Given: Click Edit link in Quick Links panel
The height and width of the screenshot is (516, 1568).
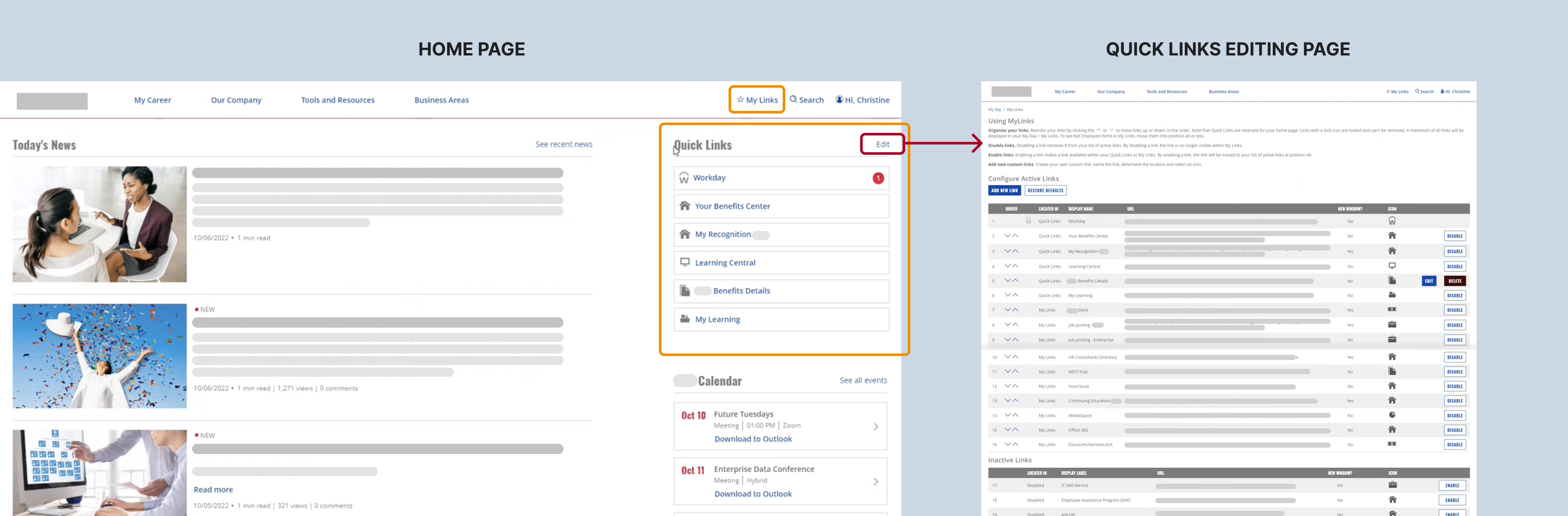Looking at the screenshot, I should click(x=882, y=144).
